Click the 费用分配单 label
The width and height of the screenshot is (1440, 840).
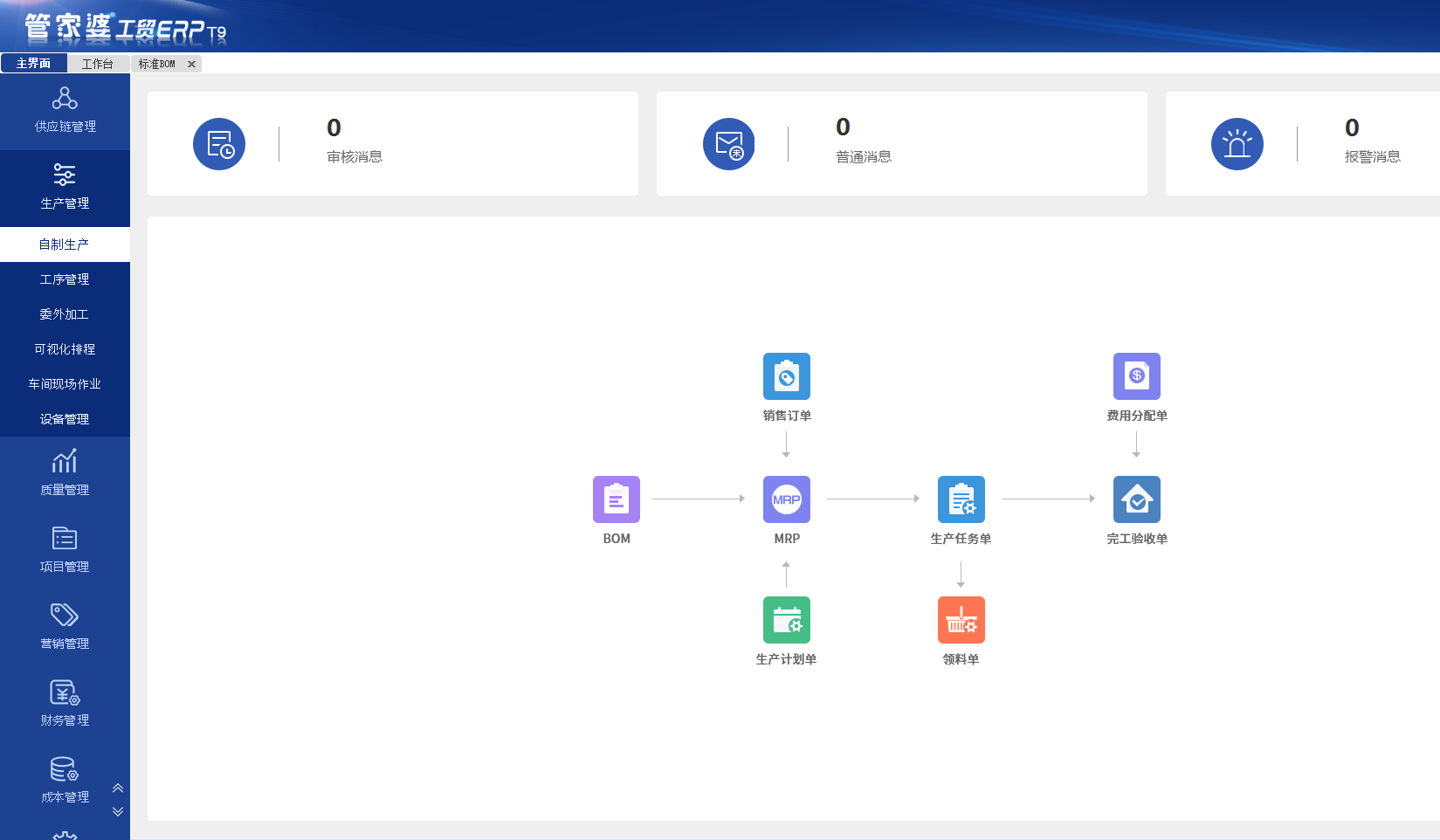[x=1137, y=416]
